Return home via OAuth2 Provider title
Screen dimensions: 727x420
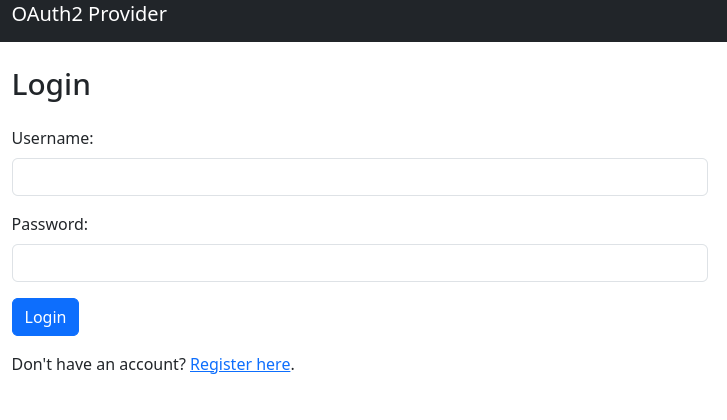(x=89, y=14)
